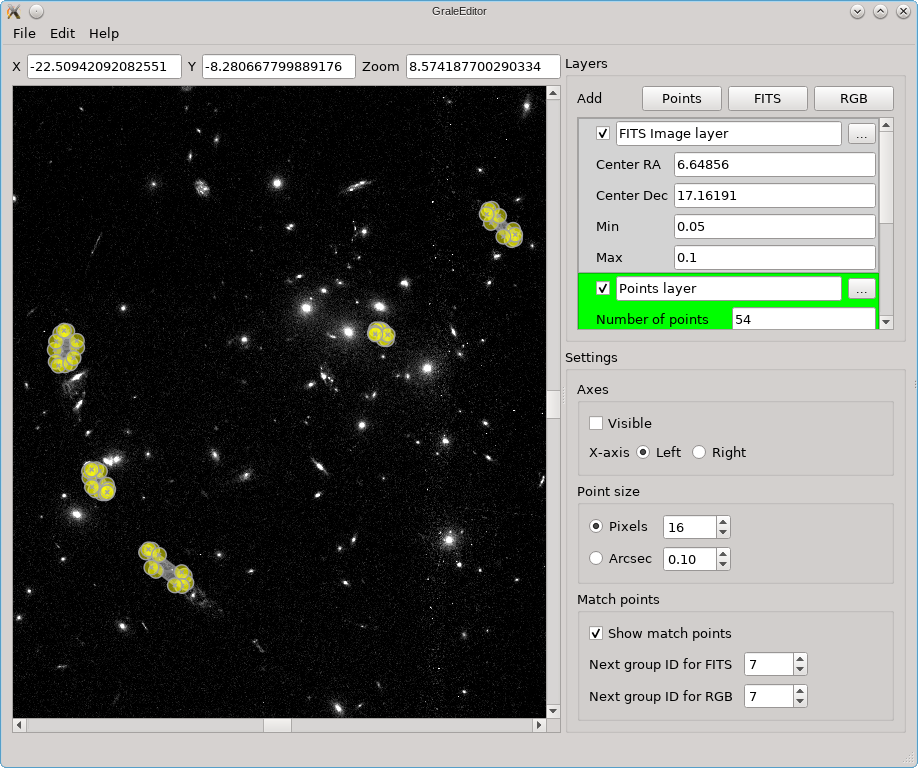Click the X application icon in title bar
This screenshot has height=768, width=918.
pyautogui.click(x=13, y=11)
